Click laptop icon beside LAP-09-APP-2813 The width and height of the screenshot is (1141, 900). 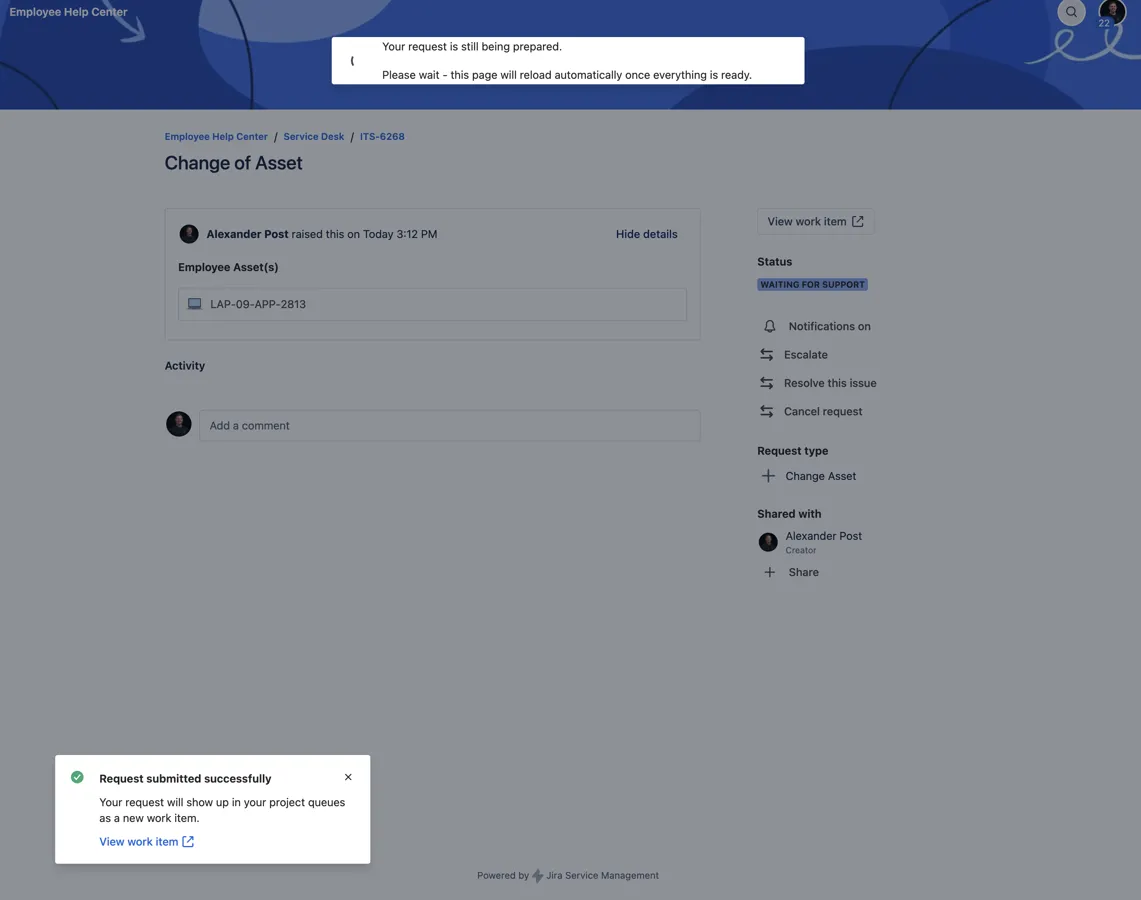pos(194,304)
